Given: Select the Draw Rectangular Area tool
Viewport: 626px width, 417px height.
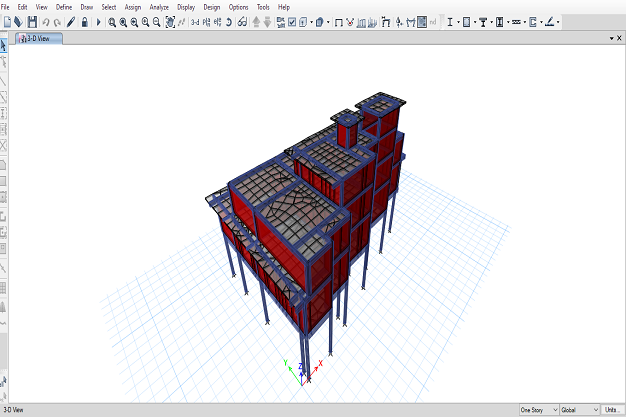Looking at the screenshot, I should click(3, 181).
